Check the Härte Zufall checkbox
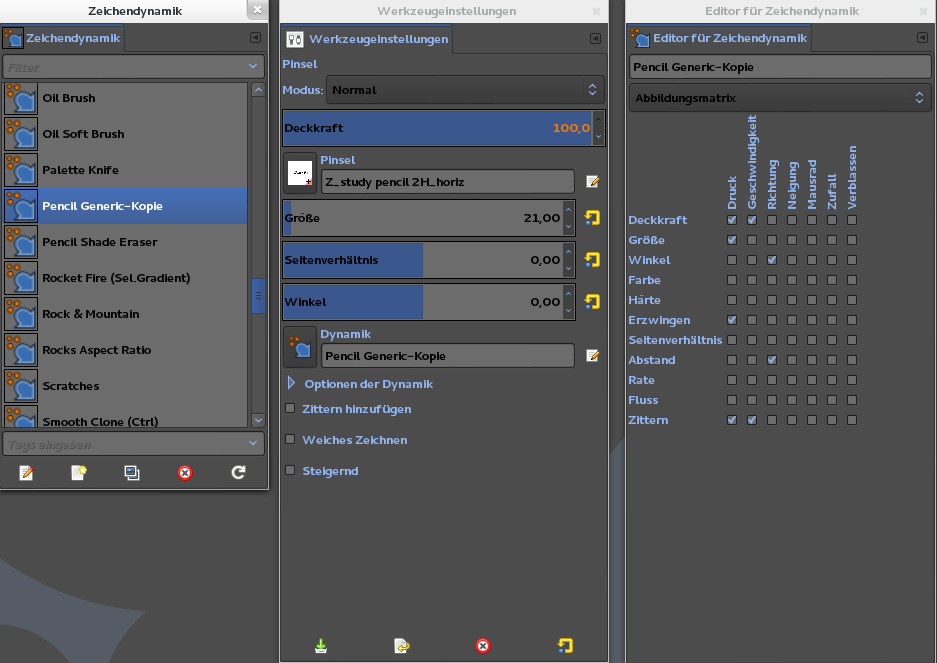The image size is (937, 663). pyautogui.click(x=832, y=300)
